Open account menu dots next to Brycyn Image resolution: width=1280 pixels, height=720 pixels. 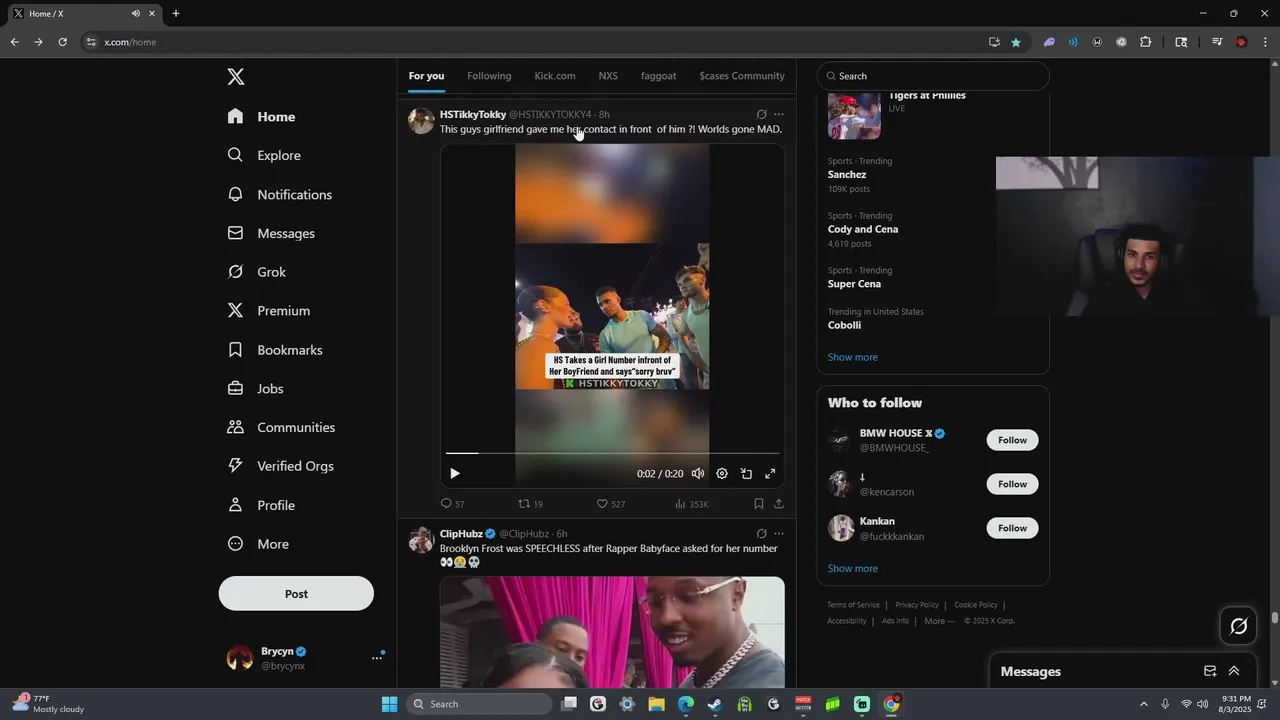coord(377,657)
